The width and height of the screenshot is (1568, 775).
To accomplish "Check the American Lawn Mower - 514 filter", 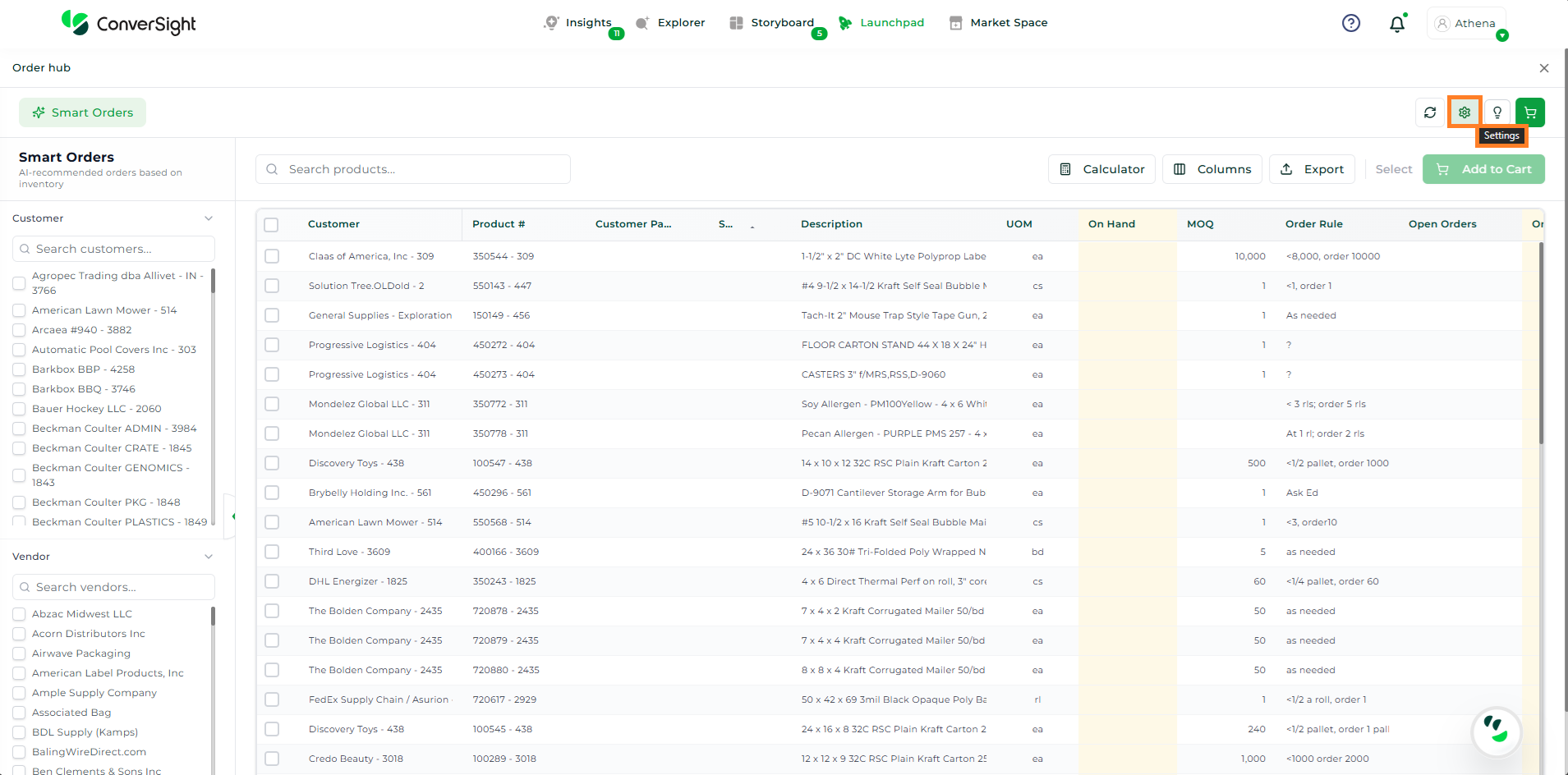I will [19, 310].
